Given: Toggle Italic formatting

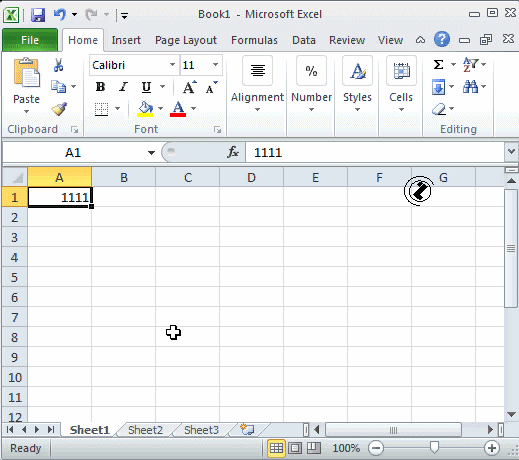Looking at the screenshot, I should point(124,87).
